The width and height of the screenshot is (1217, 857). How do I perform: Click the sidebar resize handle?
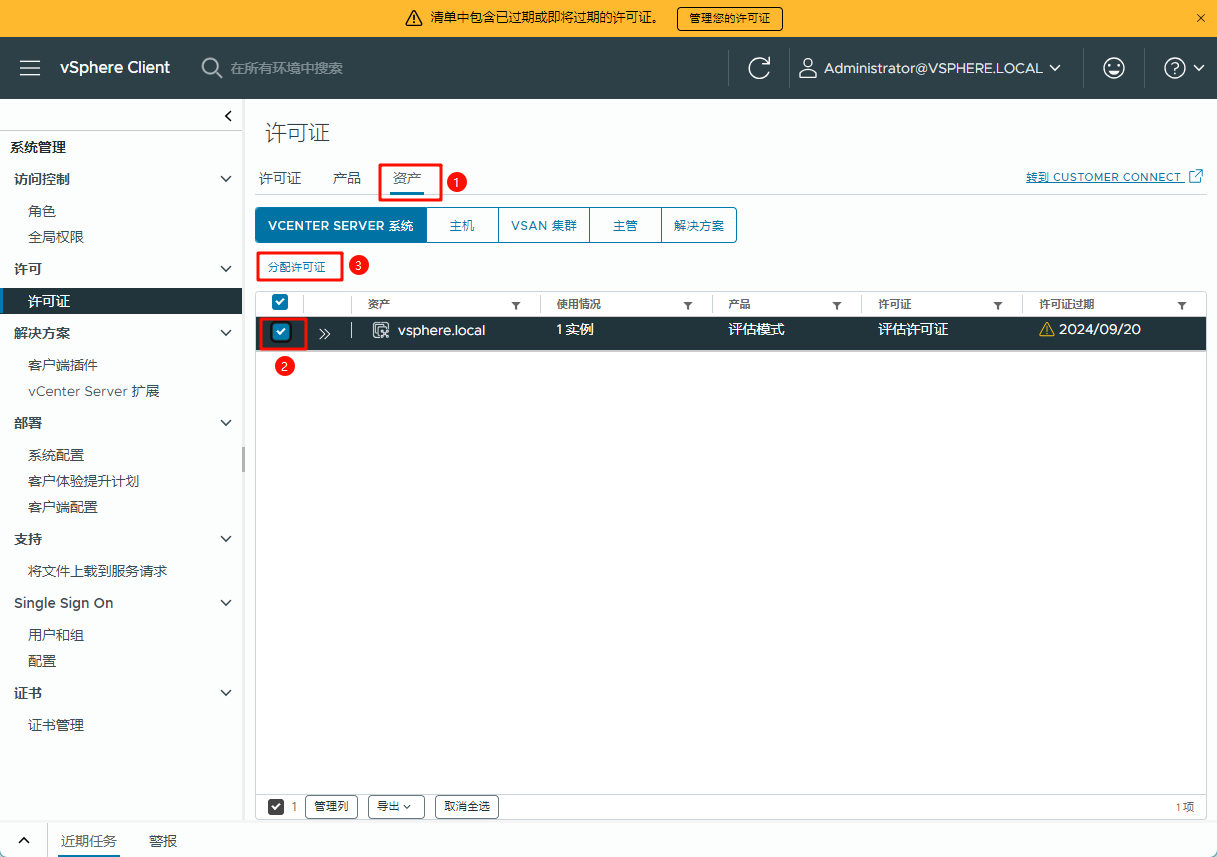pyautogui.click(x=243, y=459)
